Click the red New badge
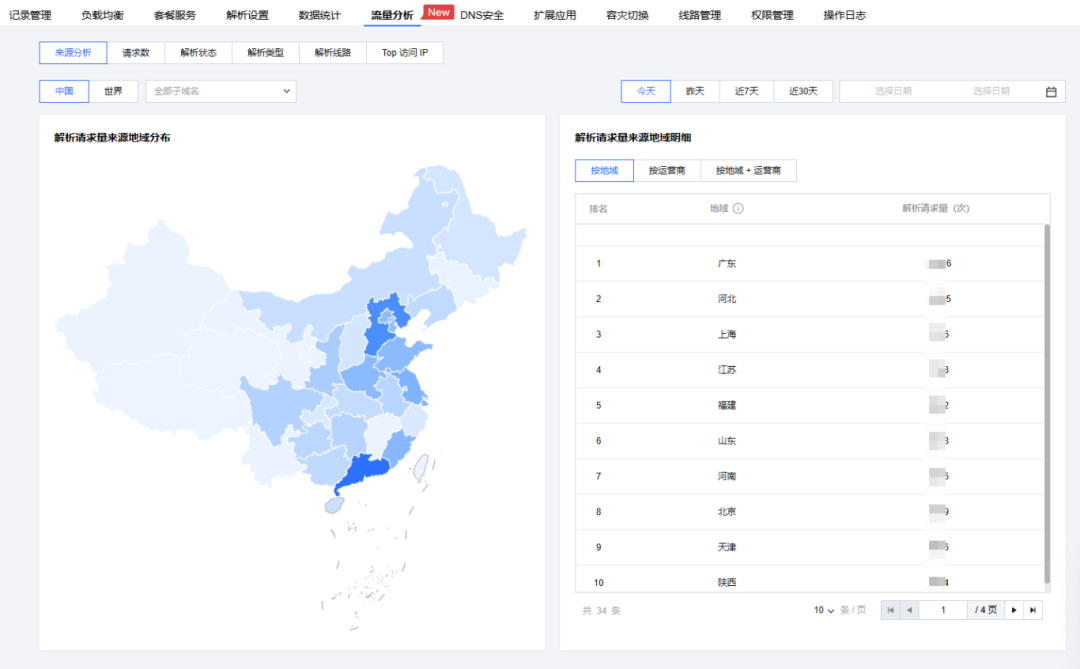 [438, 12]
